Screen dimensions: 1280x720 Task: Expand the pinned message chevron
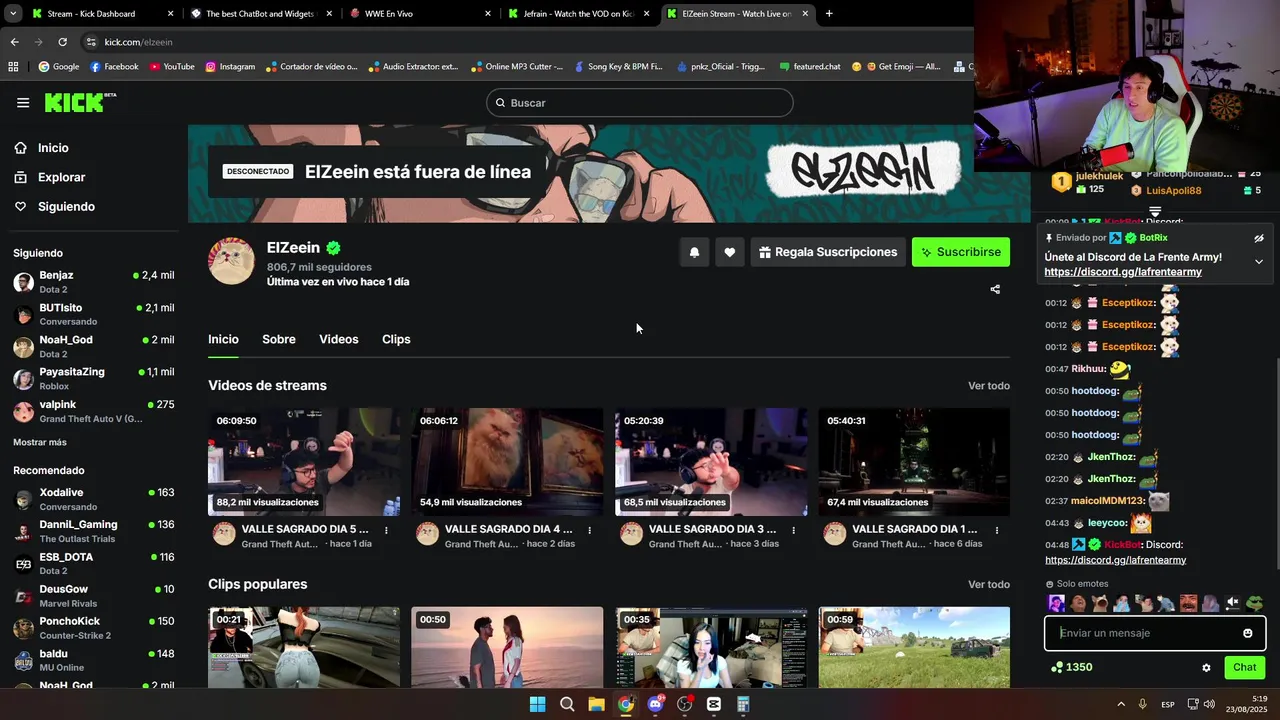(x=1259, y=262)
